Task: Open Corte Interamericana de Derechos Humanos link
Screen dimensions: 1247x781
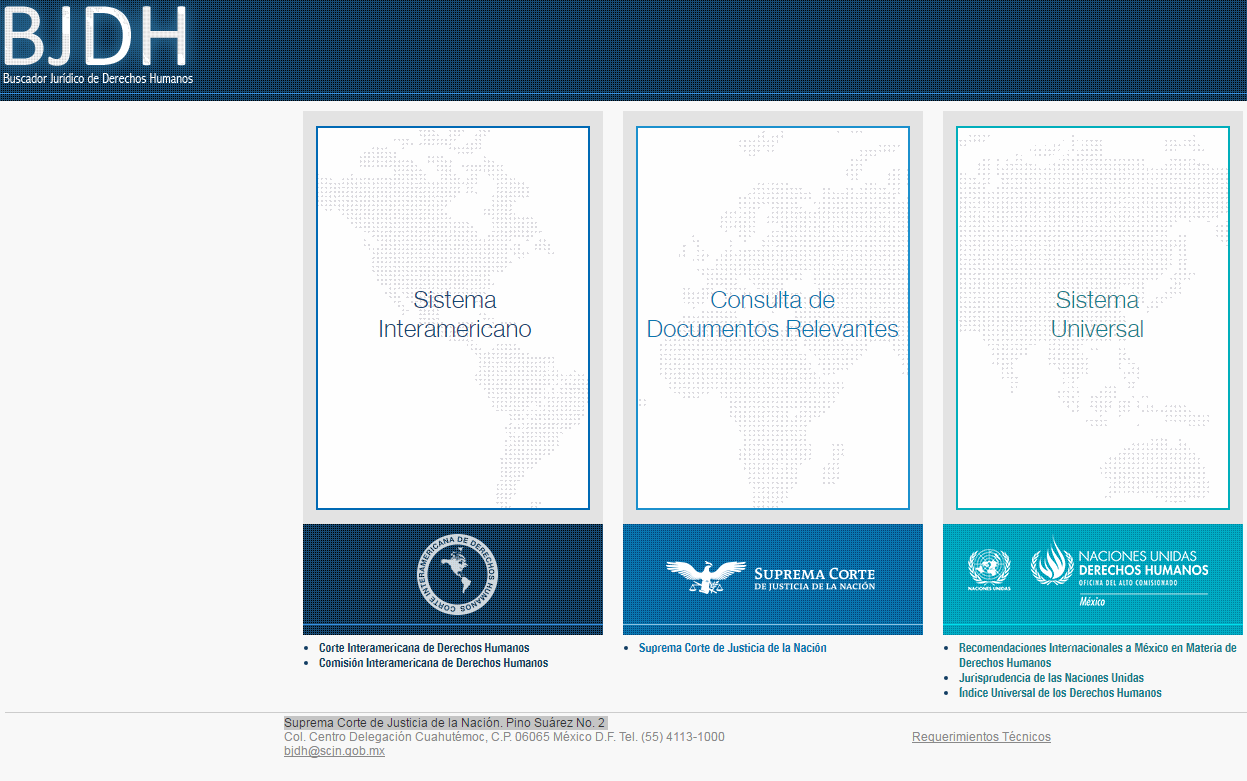Action: pos(424,648)
